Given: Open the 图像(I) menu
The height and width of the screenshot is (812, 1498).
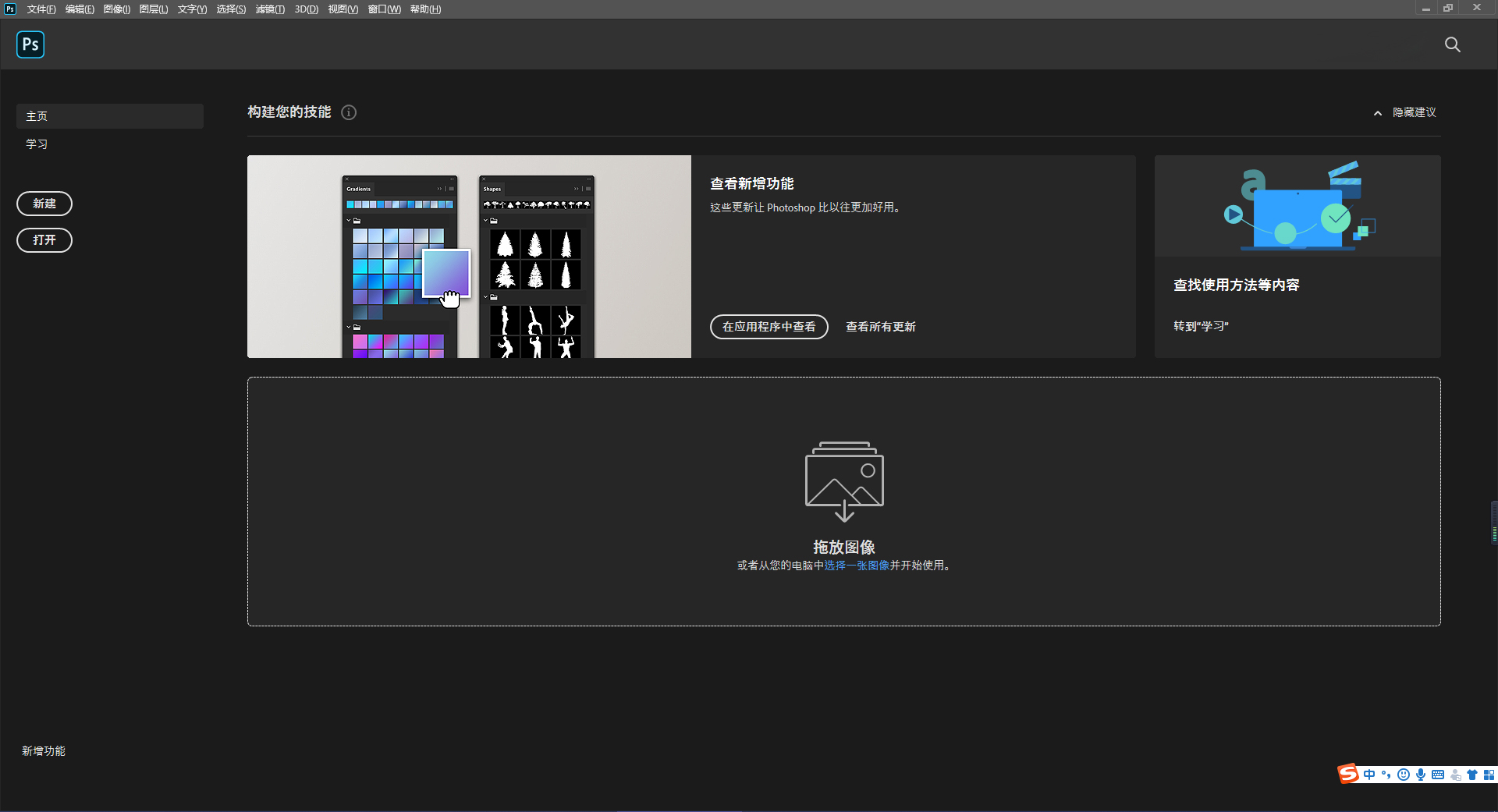Looking at the screenshot, I should click(x=117, y=9).
